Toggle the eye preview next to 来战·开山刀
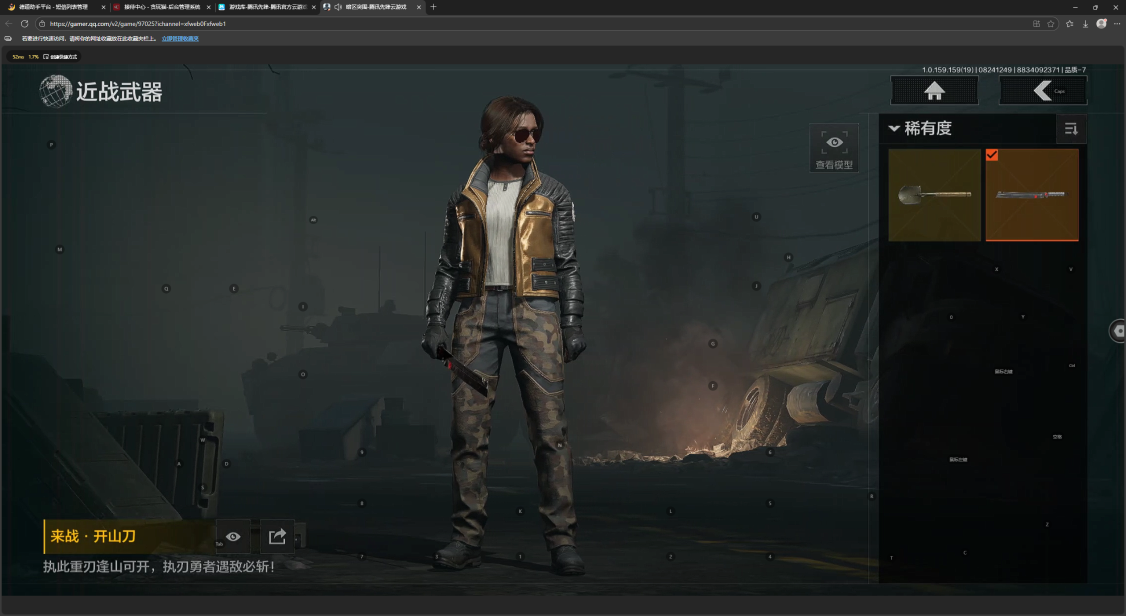This screenshot has height=616, width=1126. tap(233, 536)
